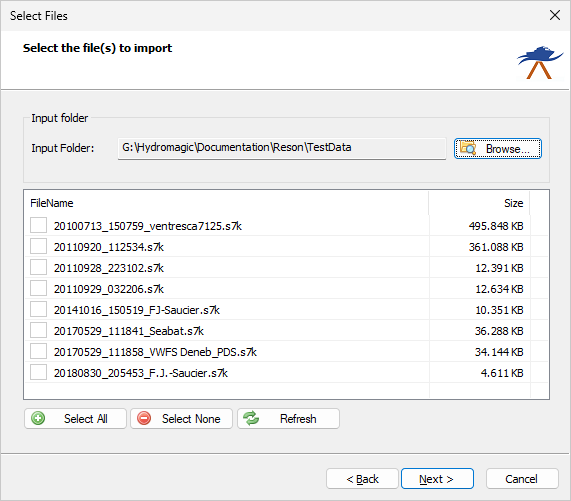This screenshot has height=501, width=571.
Task: Close the Select Files window
Action: (555, 15)
